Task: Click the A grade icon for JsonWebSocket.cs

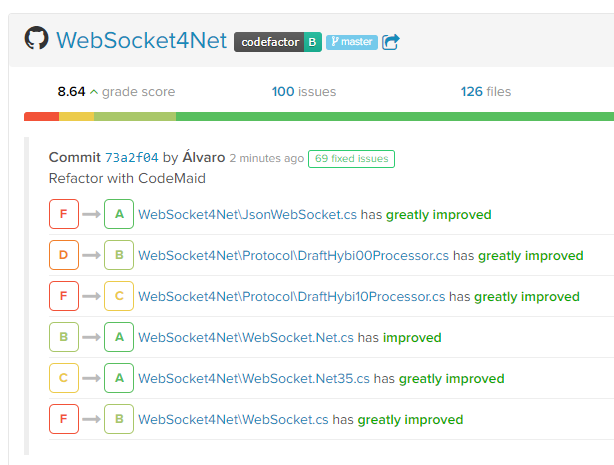Action: 119,214
